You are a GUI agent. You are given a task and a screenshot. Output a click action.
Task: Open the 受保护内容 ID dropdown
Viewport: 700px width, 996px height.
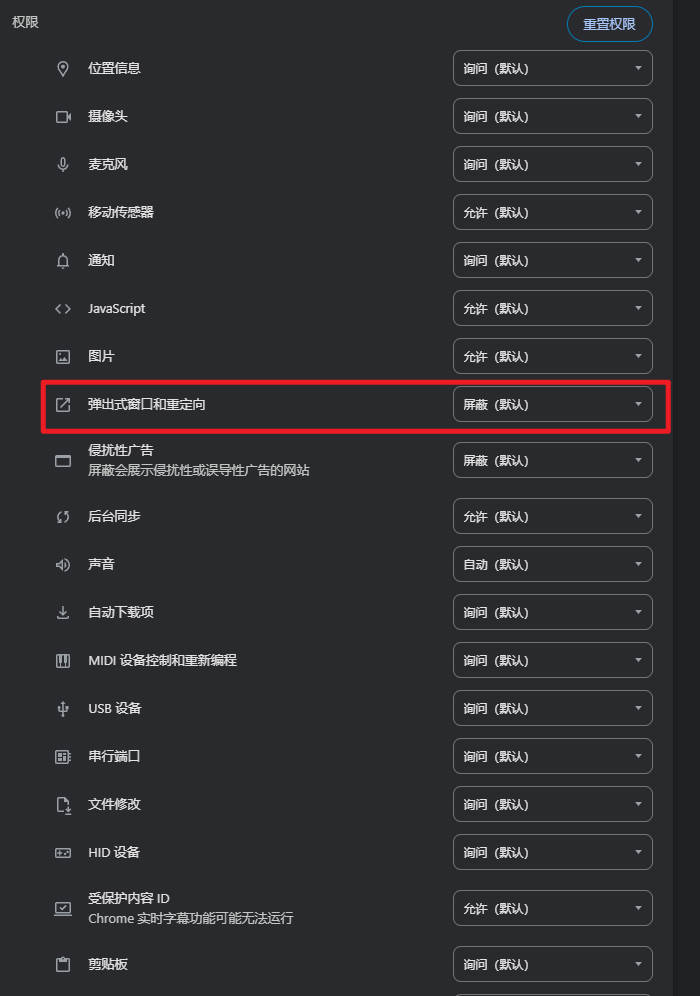(x=552, y=908)
